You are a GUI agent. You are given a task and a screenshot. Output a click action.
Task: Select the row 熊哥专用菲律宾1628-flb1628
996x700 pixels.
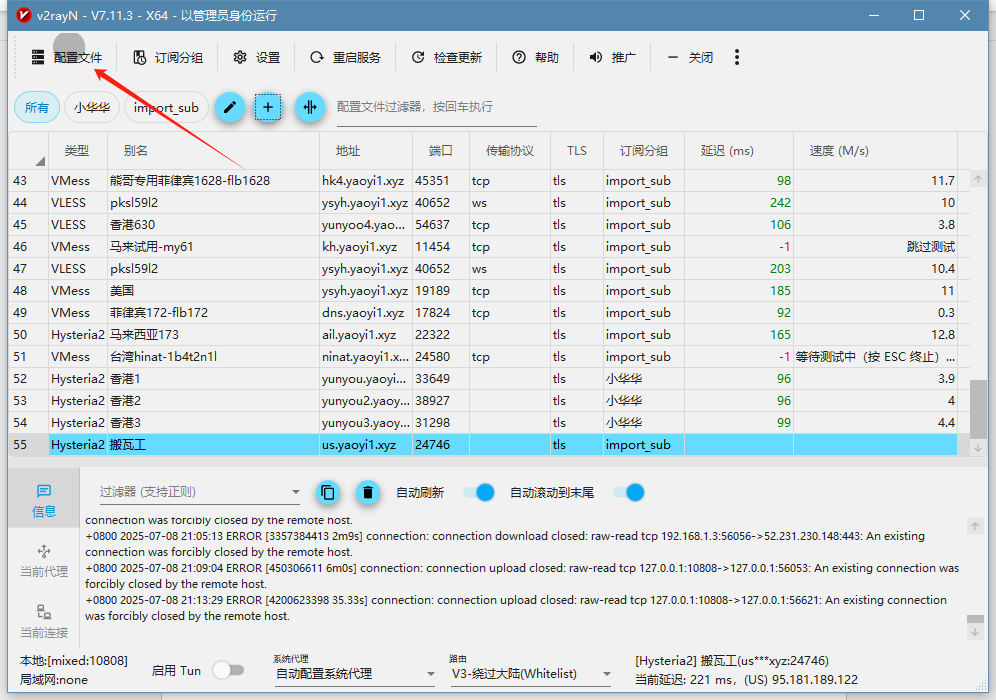483,181
